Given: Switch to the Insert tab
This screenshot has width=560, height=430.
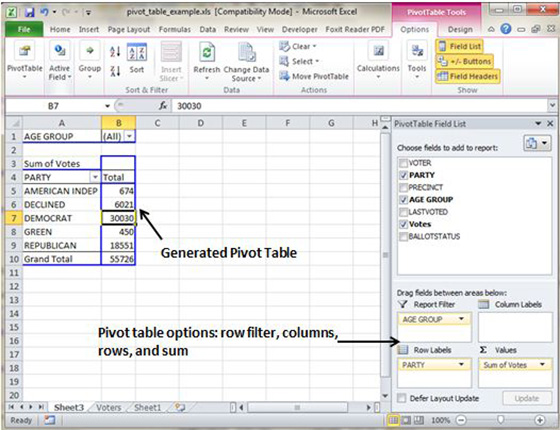Looking at the screenshot, I should 89,29.
